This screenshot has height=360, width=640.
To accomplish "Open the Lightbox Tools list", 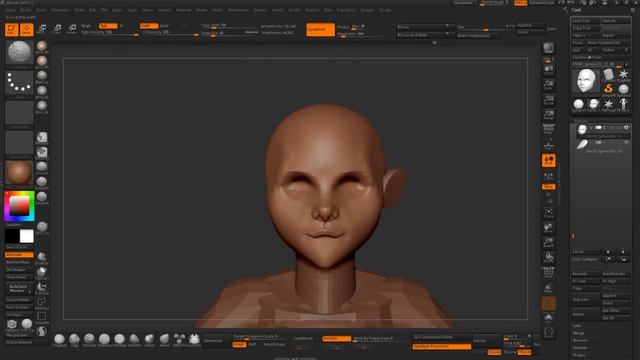I will [587, 58].
